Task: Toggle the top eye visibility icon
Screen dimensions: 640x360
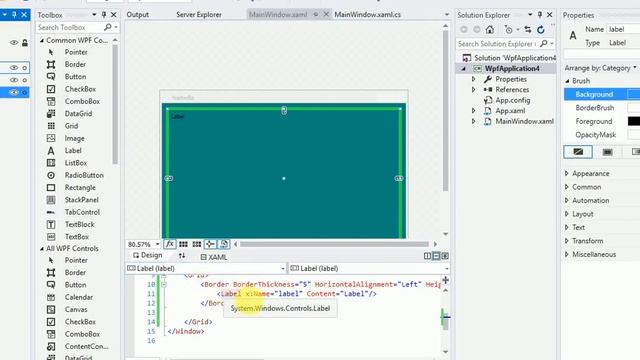Action: tap(14, 42)
